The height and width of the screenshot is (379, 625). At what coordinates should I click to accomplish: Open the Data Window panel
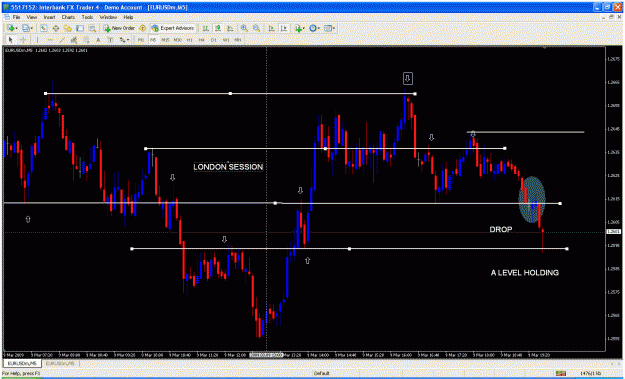pyautogui.click(x=56, y=28)
